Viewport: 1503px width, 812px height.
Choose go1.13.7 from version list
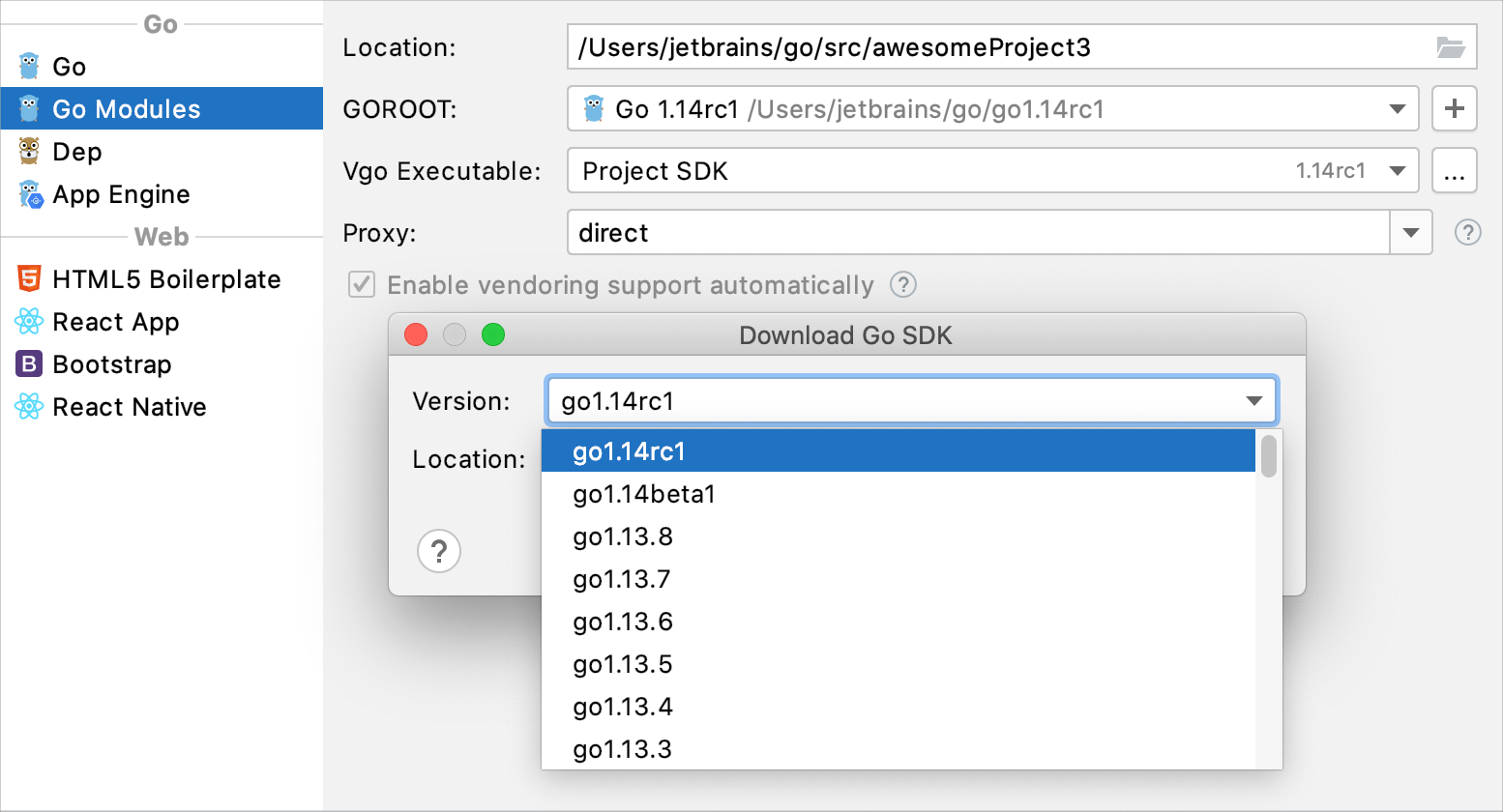[899, 579]
